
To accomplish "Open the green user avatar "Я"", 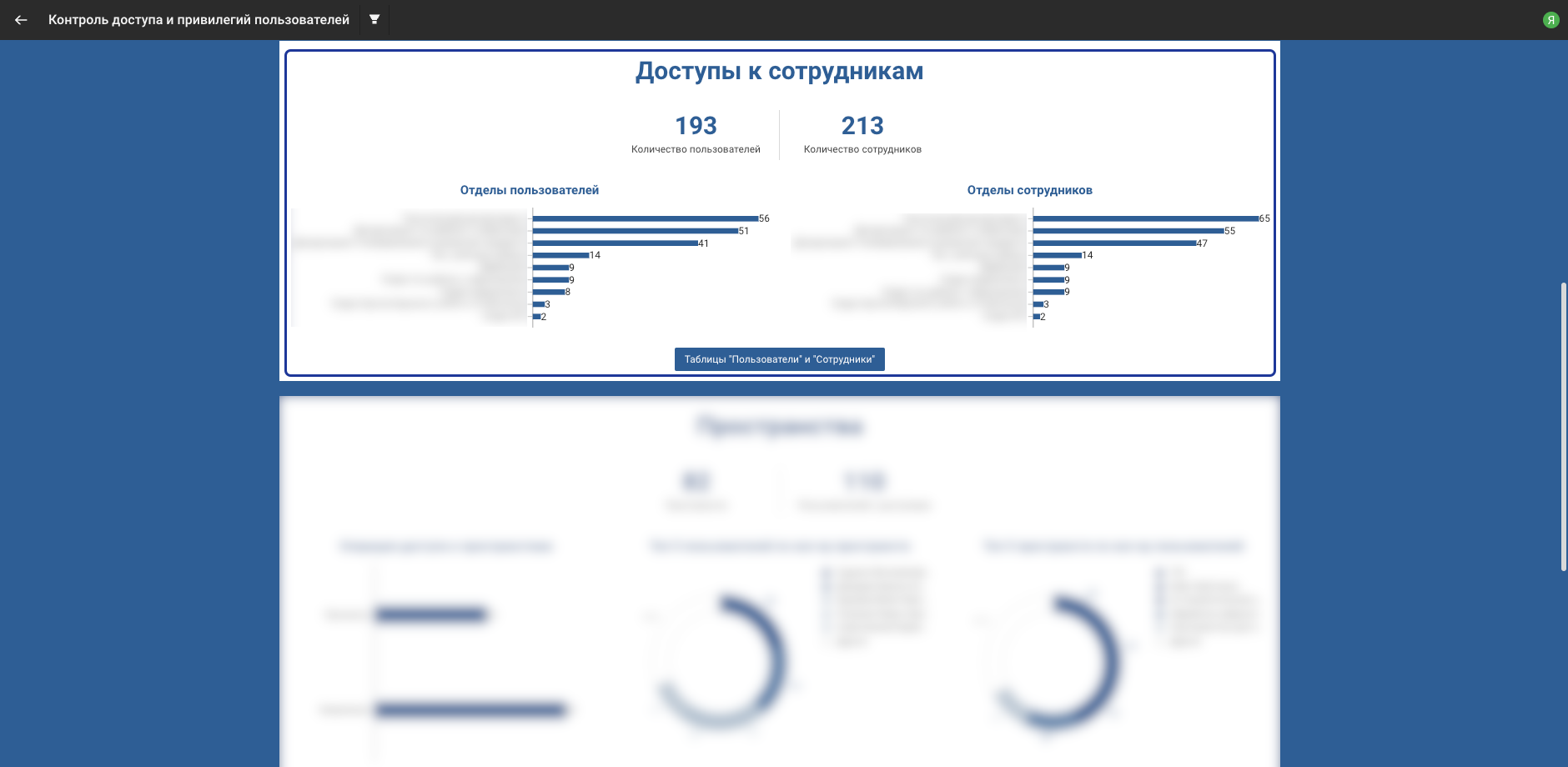I will [1550, 20].
